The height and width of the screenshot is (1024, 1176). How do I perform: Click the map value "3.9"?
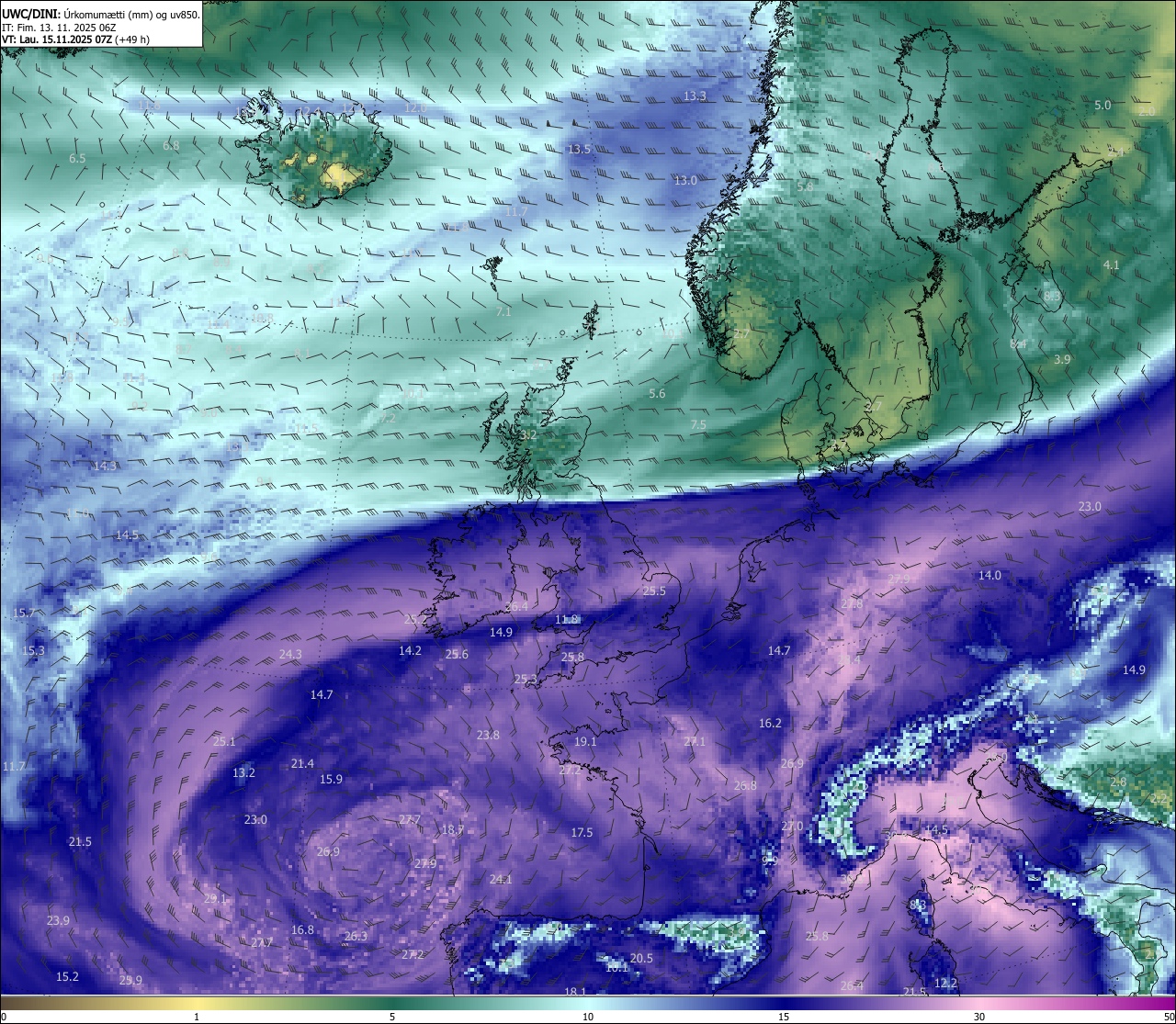(1062, 360)
